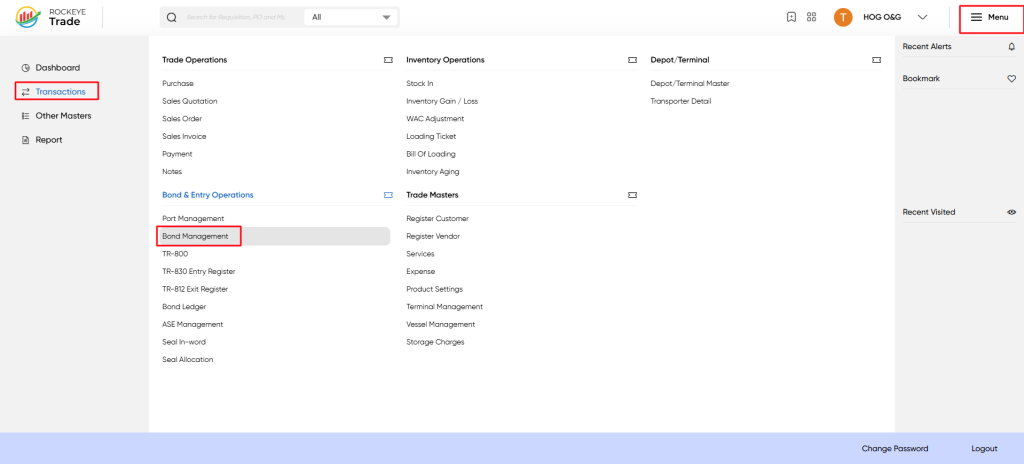The width and height of the screenshot is (1024, 464).
Task: Open Bill Of Loading
Action: (431, 154)
